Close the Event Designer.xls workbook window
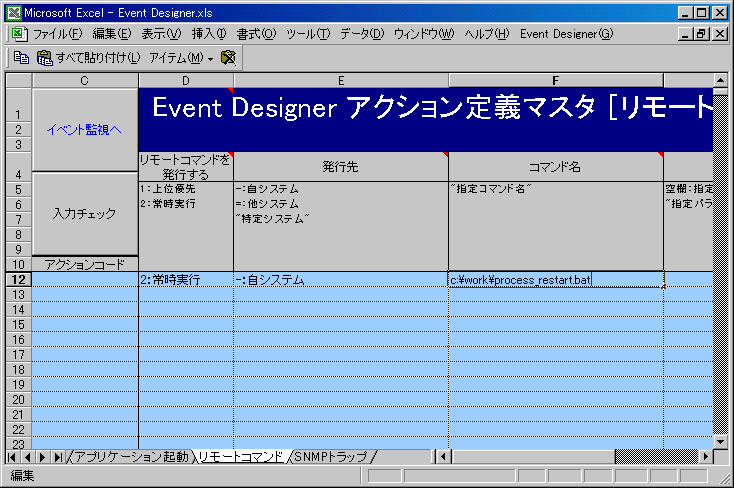Image resolution: width=734 pixels, height=488 pixels. click(x=719, y=34)
